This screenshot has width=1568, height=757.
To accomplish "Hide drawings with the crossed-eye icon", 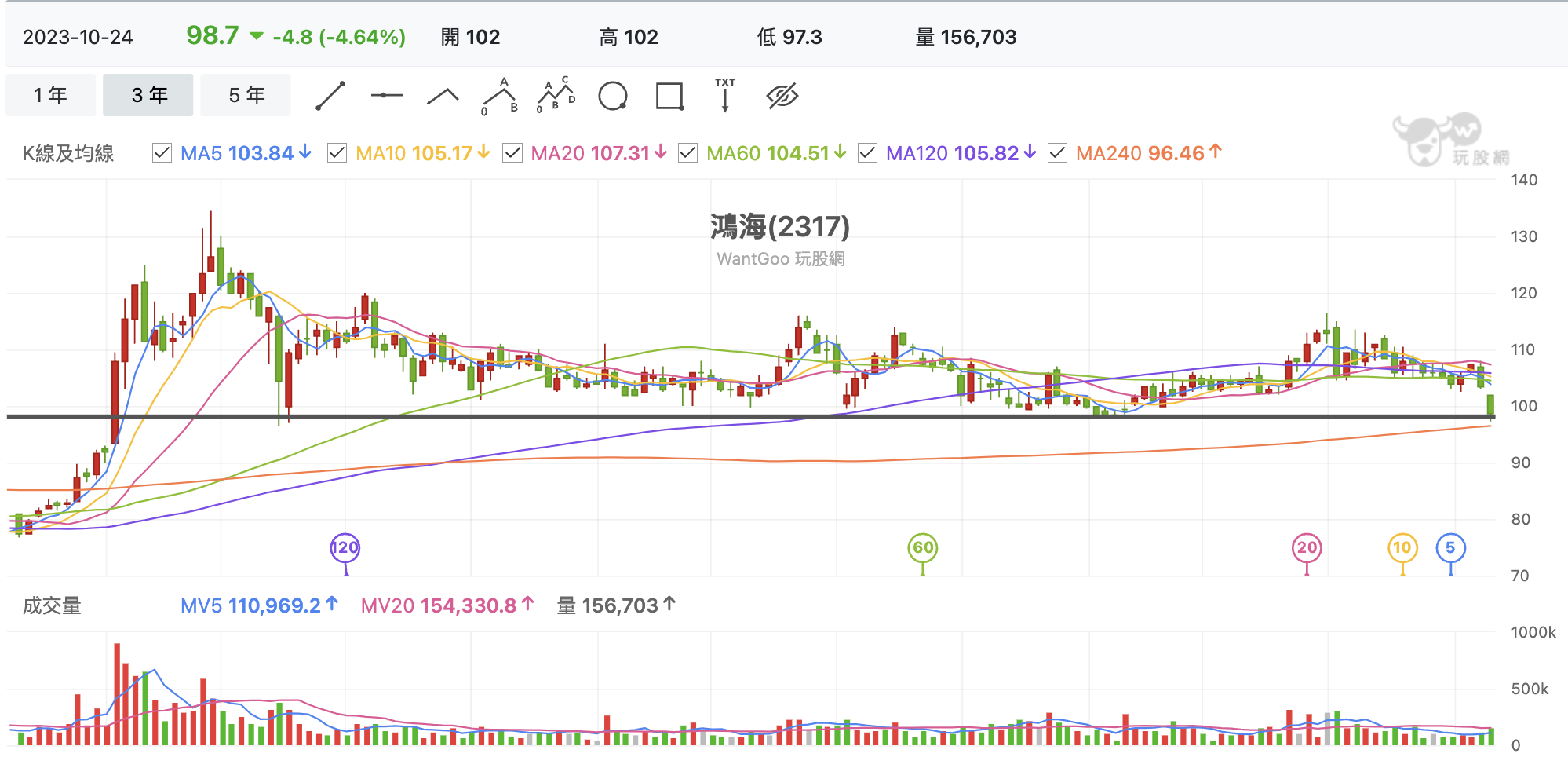I will click(x=782, y=96).
